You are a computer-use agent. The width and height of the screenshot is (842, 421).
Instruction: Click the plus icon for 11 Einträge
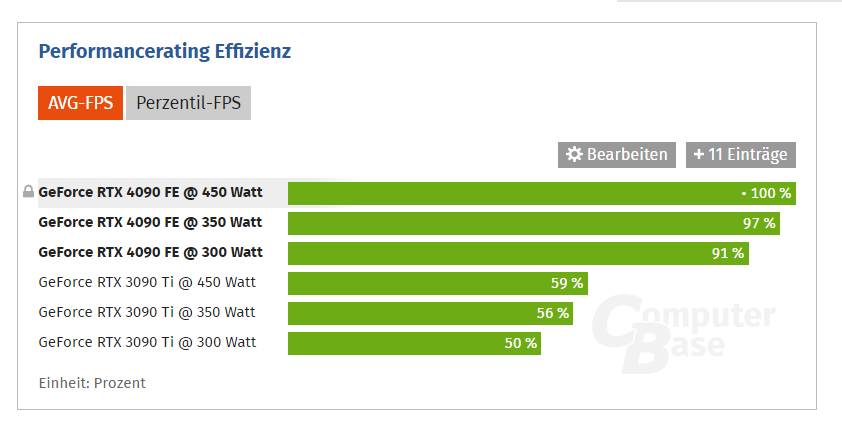[698, 155]
